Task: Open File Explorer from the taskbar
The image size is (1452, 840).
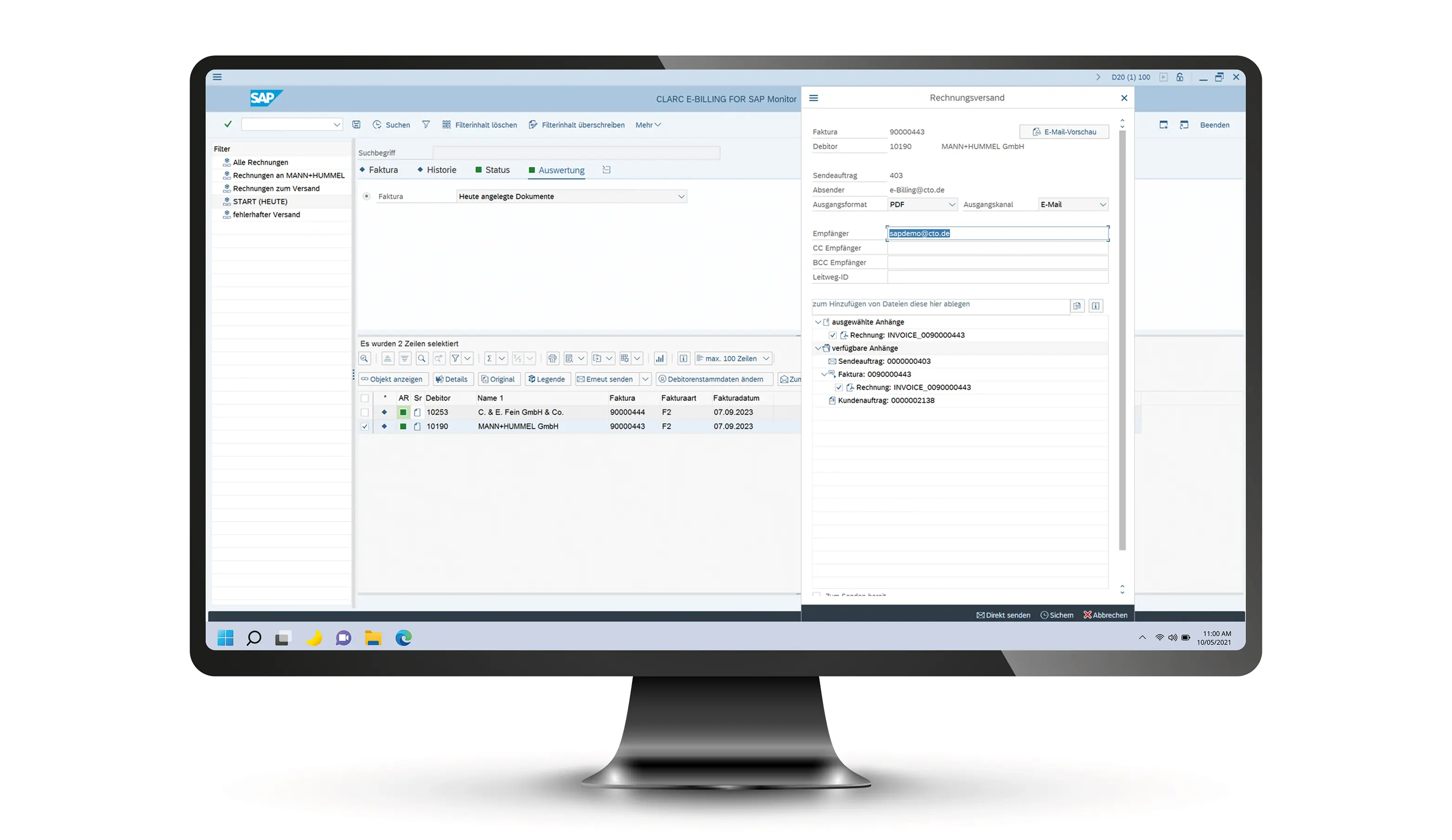Action: (374, 638)
